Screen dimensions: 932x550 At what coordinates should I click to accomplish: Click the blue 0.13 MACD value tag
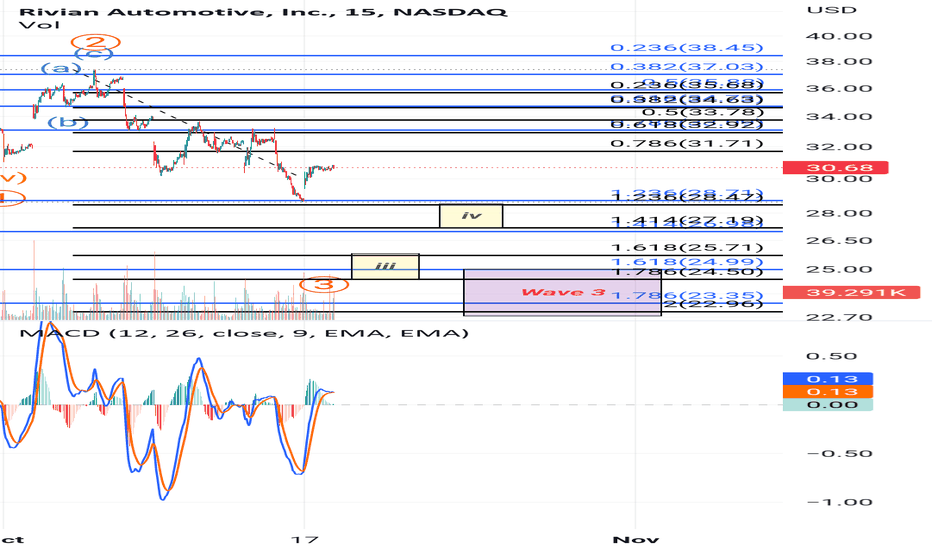828,379
